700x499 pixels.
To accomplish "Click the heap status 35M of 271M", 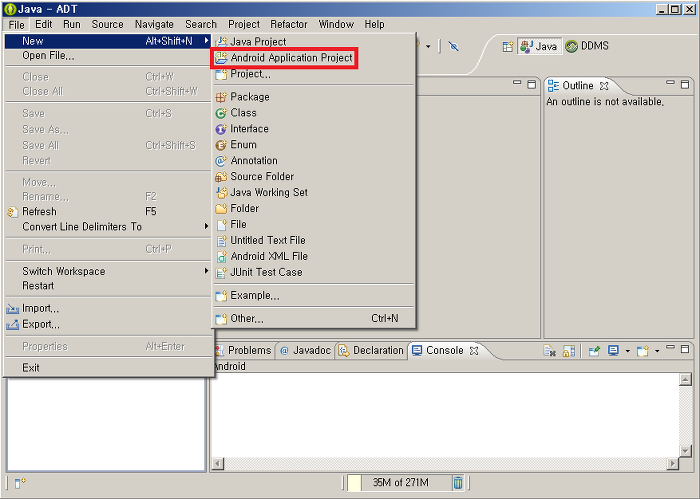I will 400,482.
